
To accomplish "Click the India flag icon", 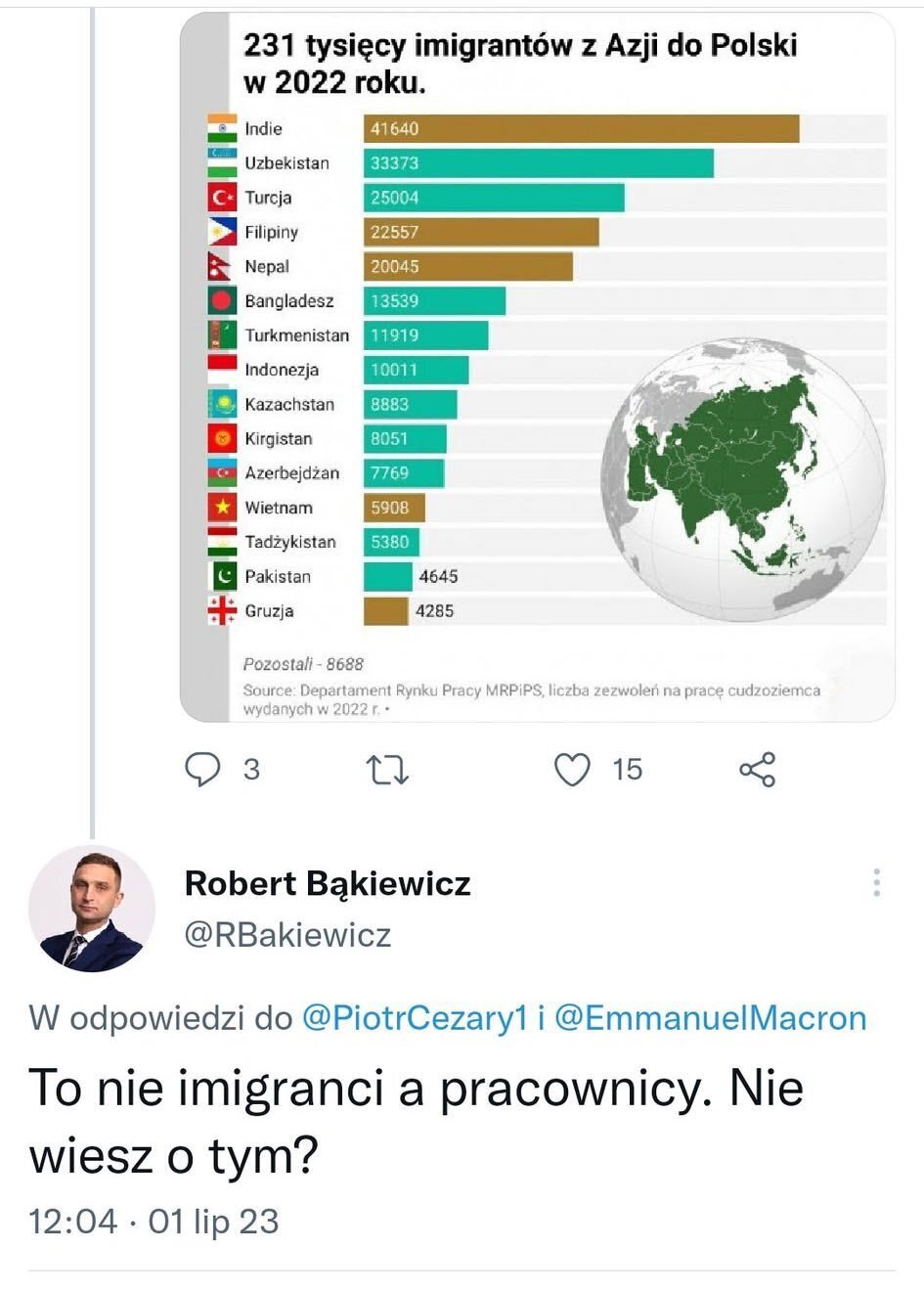I will [222, 129].
